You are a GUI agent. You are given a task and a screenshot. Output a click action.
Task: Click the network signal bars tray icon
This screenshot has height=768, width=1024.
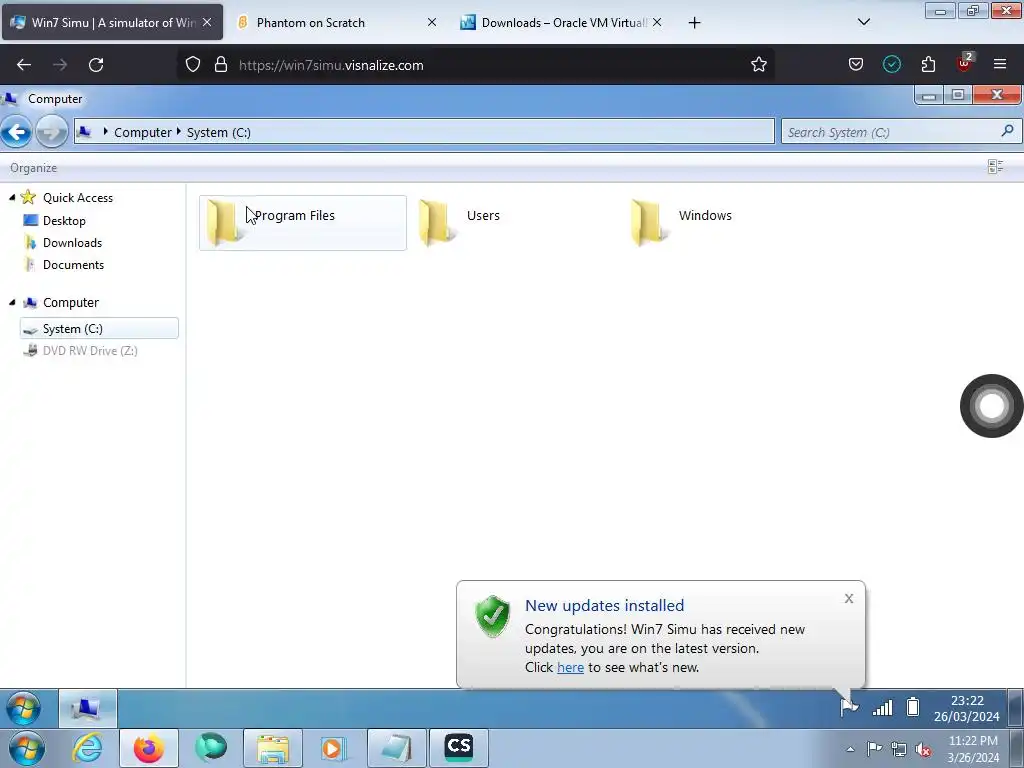coord(882,707)
